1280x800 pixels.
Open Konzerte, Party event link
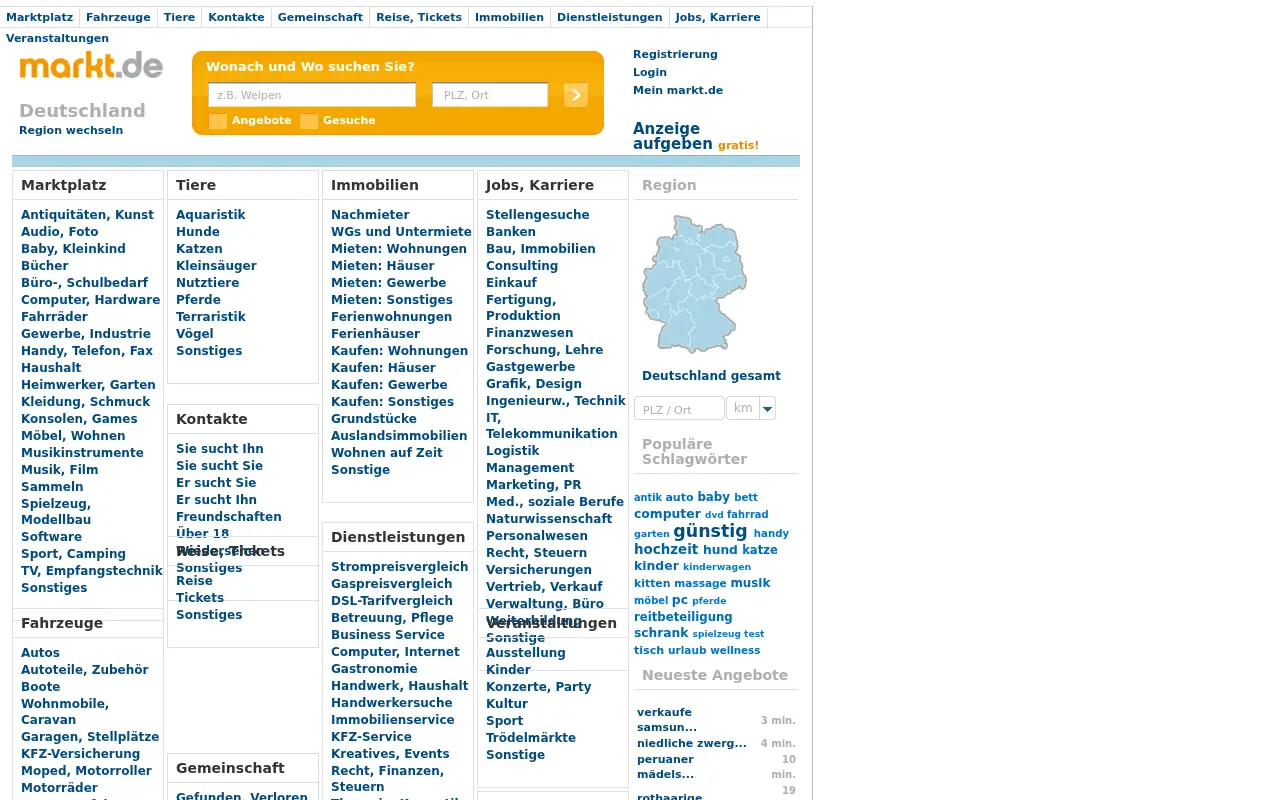pyautogui.click(x=538, y=687)
